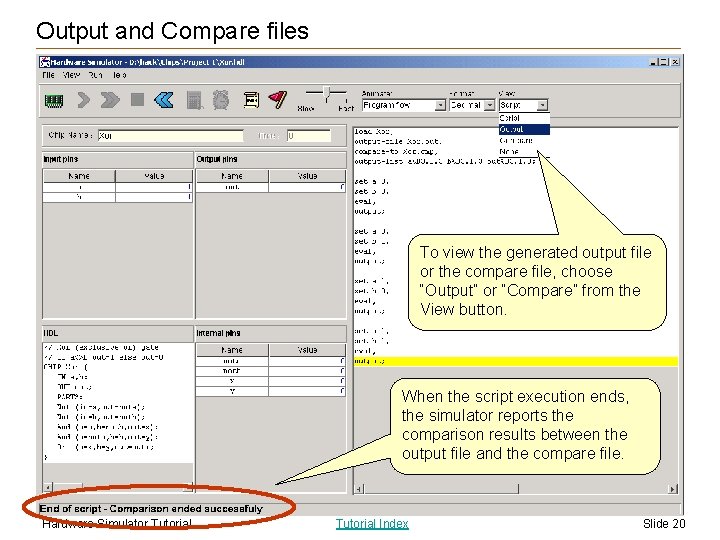Open the Help menu
Image resolution: width=720 pixels, height=540 pixels.
click(x=119, y=75)
